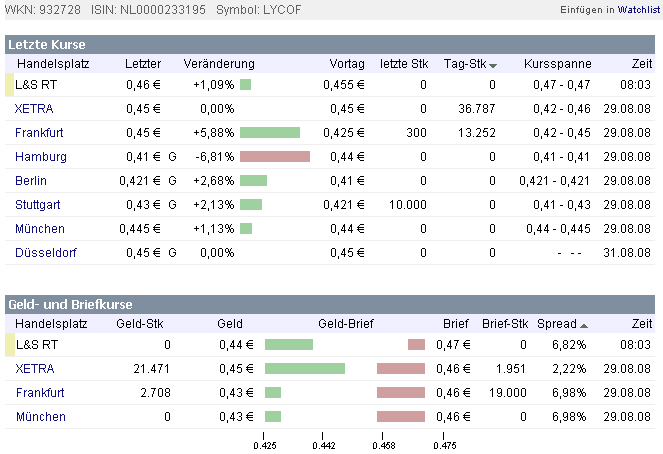Click the sort arrow next to Spread

pyautogui.click(x=584, y=325)
